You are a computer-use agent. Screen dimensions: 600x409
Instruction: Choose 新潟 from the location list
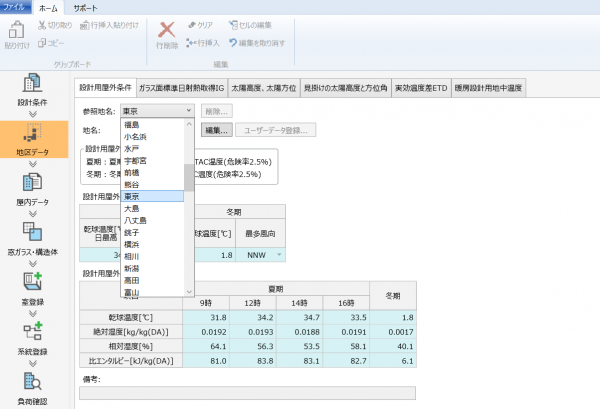pos(152,268)
